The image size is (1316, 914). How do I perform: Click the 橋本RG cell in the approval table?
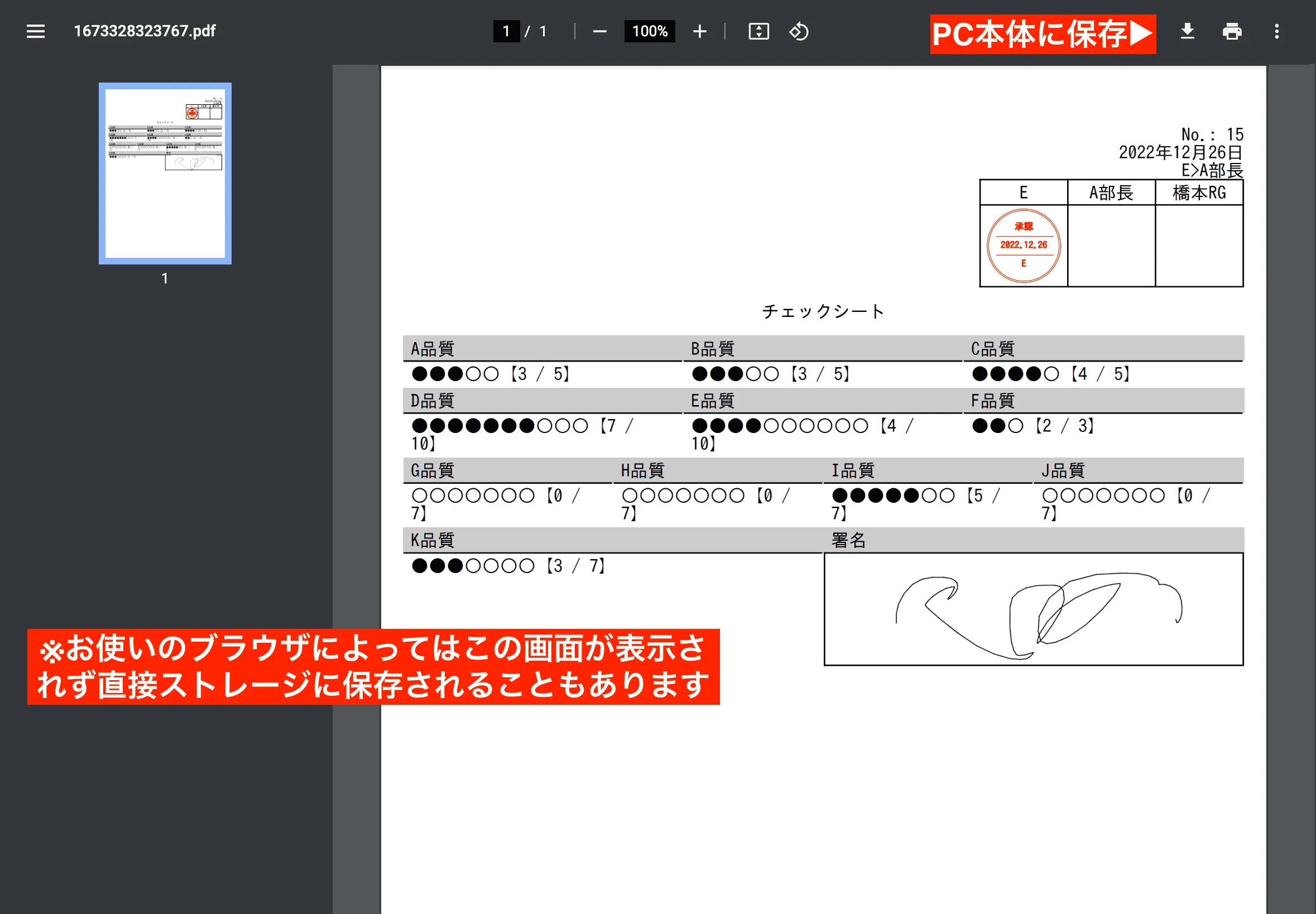pyautogui.click(x=1199, y=193)
